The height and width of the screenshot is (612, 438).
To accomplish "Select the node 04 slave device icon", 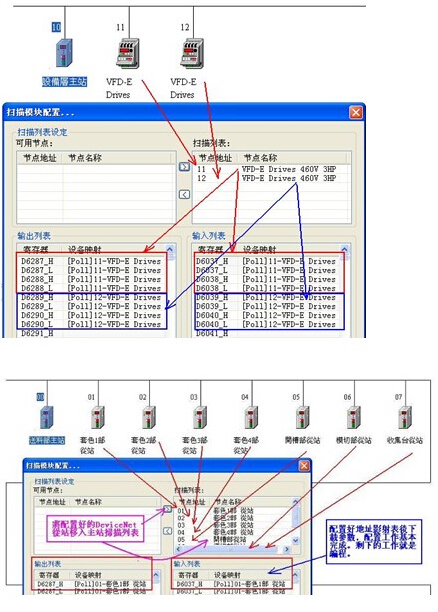I will point(251,418).
